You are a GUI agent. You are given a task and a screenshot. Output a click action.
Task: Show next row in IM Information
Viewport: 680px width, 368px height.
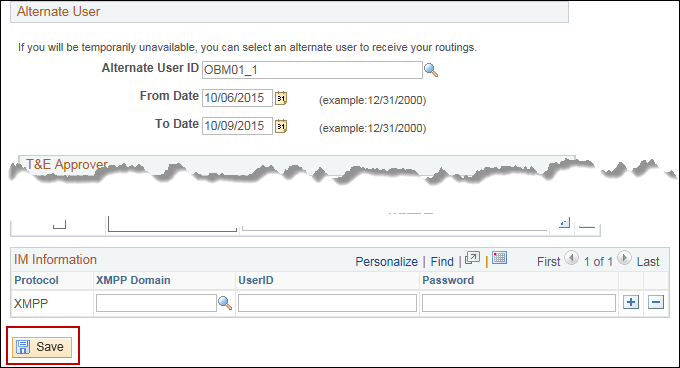coord(624,258)
